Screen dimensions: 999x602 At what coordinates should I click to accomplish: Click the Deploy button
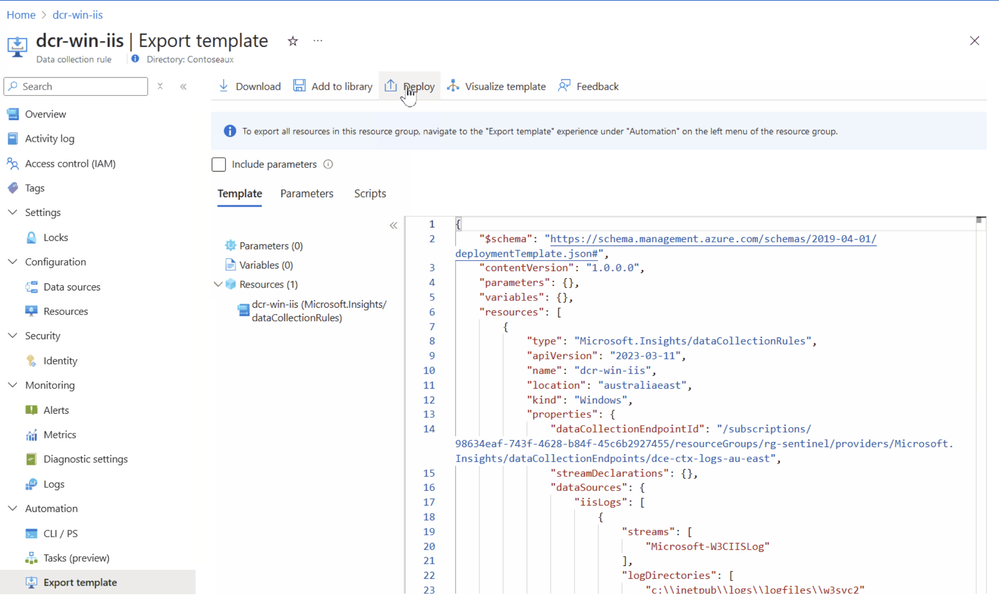point(410,86)
